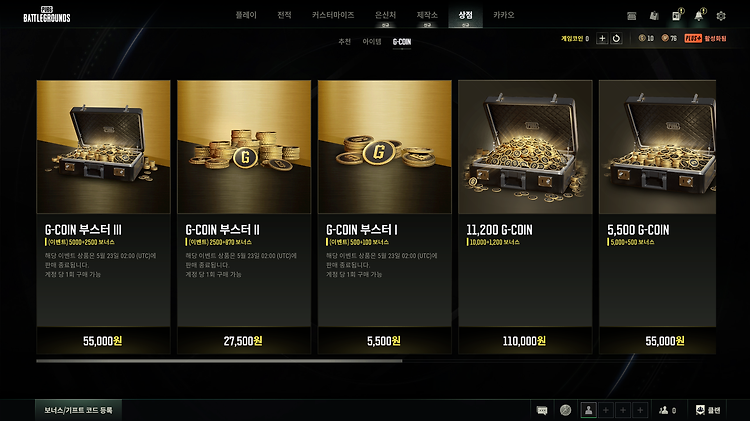This screenshot has width=750, height=421.
Task: Click the add game coin plus icon
Action: coord(602,38)
